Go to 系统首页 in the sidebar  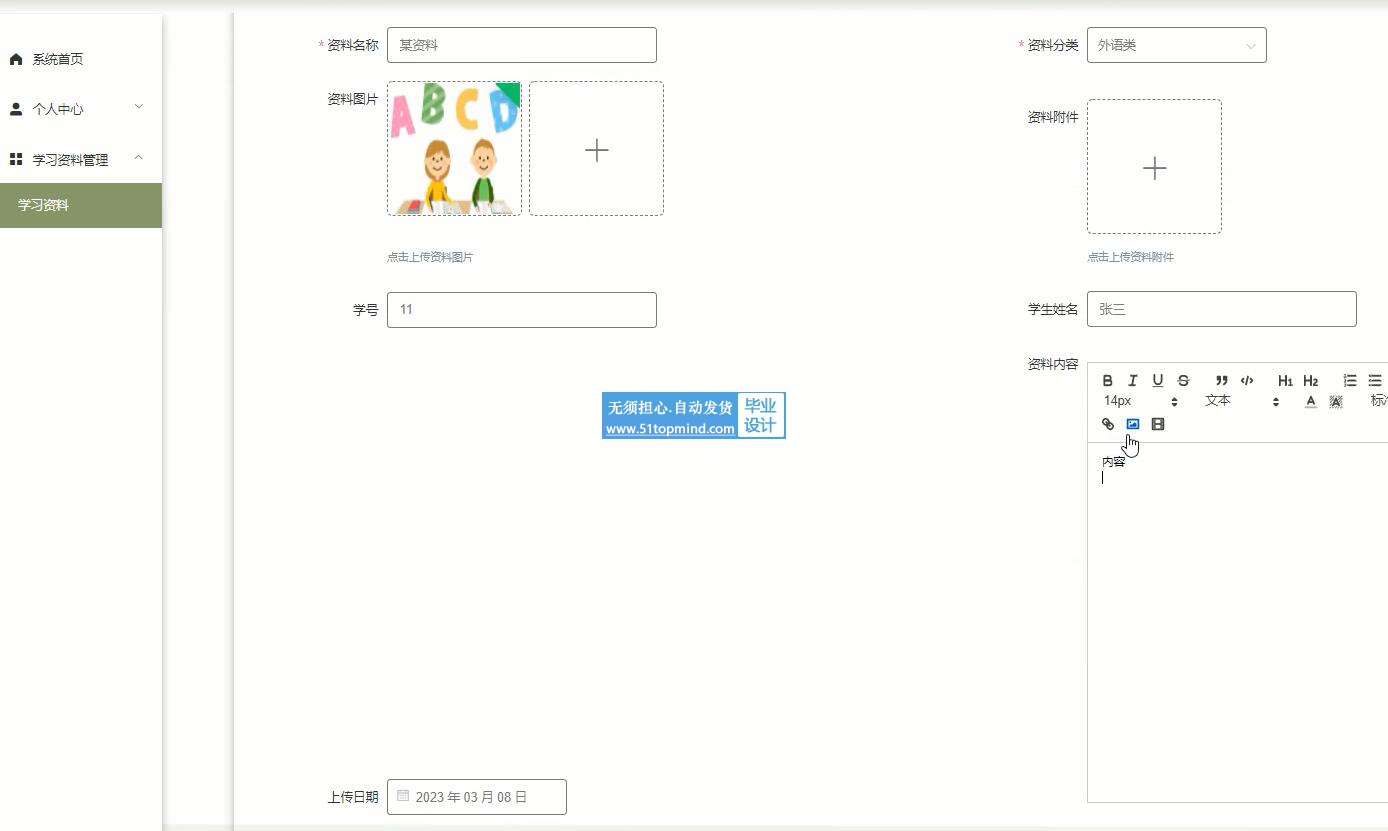point(58,59)
